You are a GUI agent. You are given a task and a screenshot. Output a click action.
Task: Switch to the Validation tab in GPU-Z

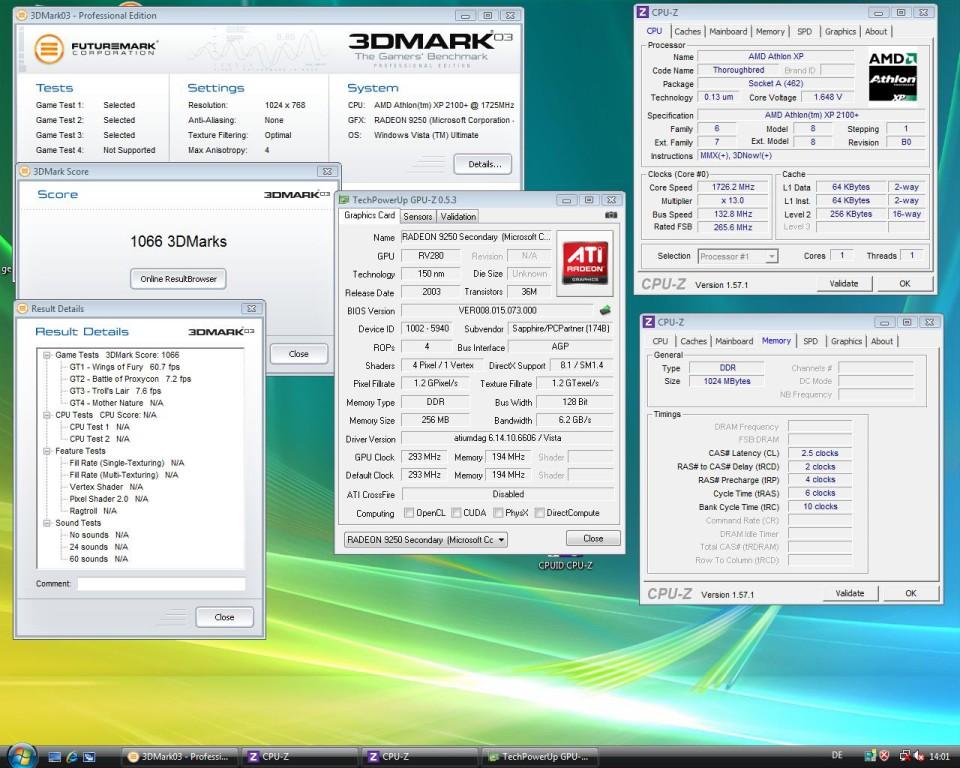point(458,216)
